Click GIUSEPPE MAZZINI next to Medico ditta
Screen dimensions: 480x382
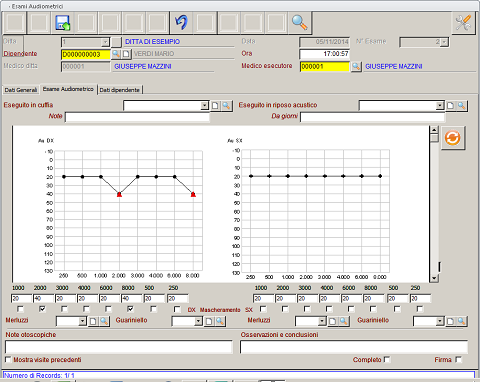[143, 66]
